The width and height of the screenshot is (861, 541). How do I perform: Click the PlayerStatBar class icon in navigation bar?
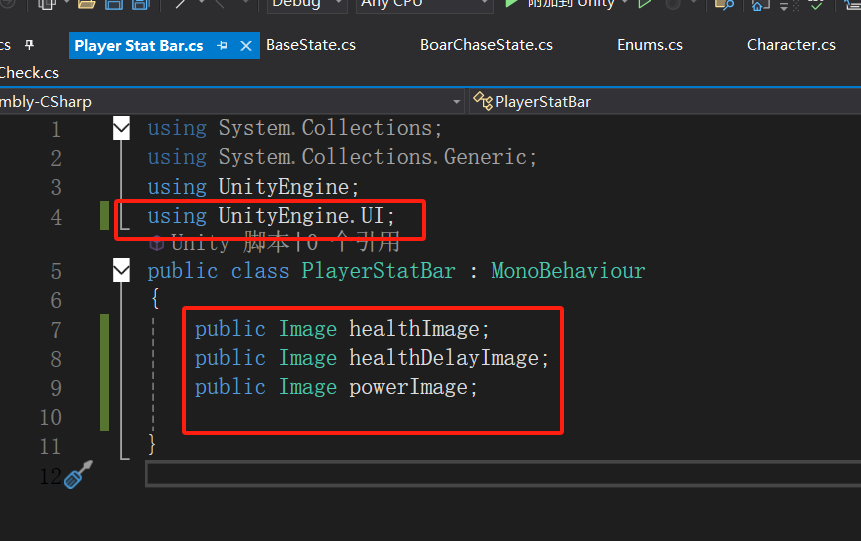click(483, 101)
